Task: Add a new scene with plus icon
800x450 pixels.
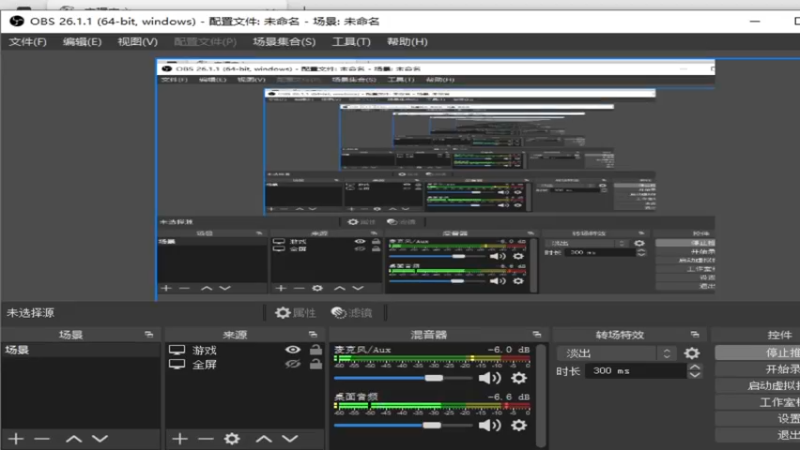Action: pyautogui.click(x=16, y=438)
